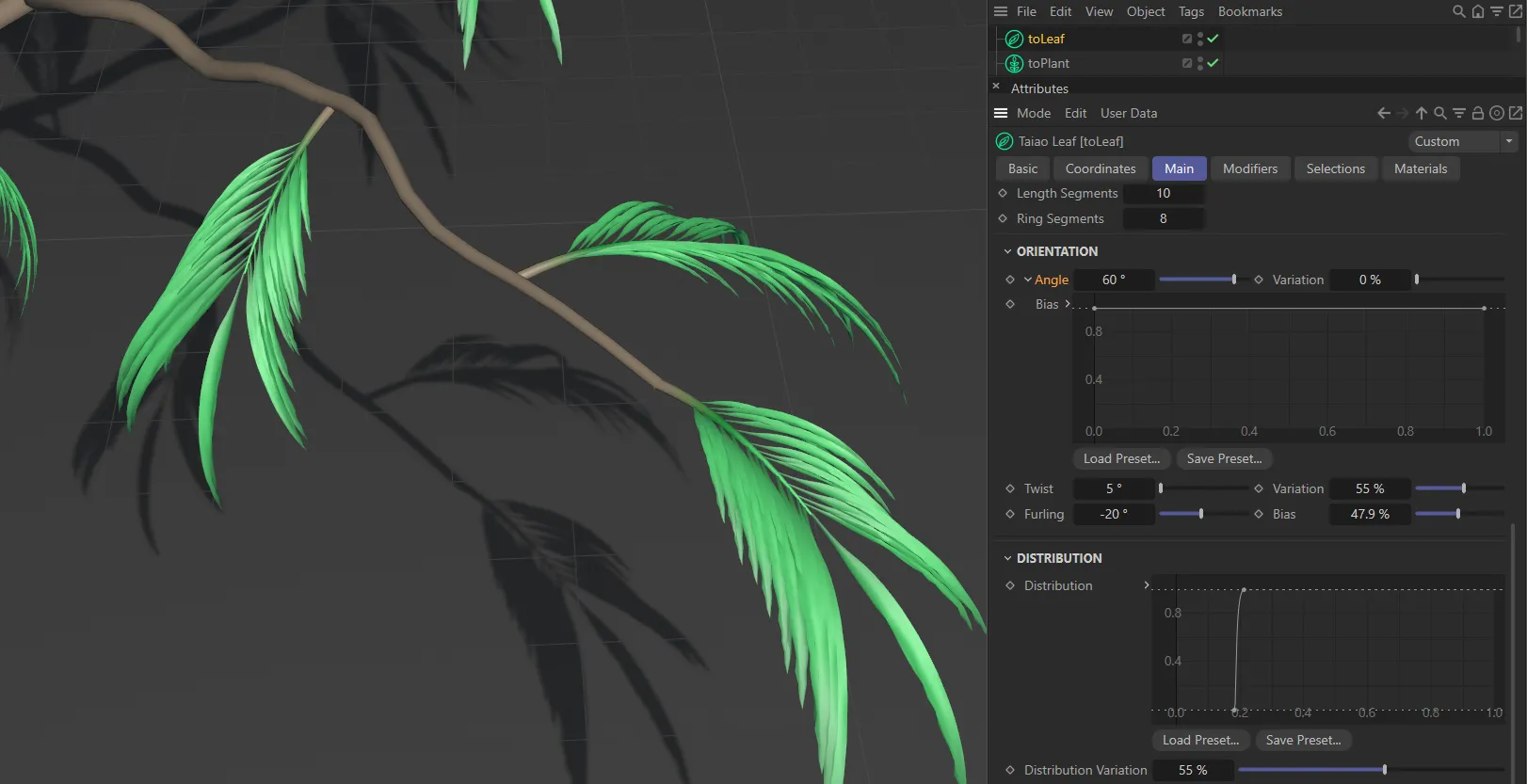
Task: Switch to the Modifiers tab
Action: 1250,168
